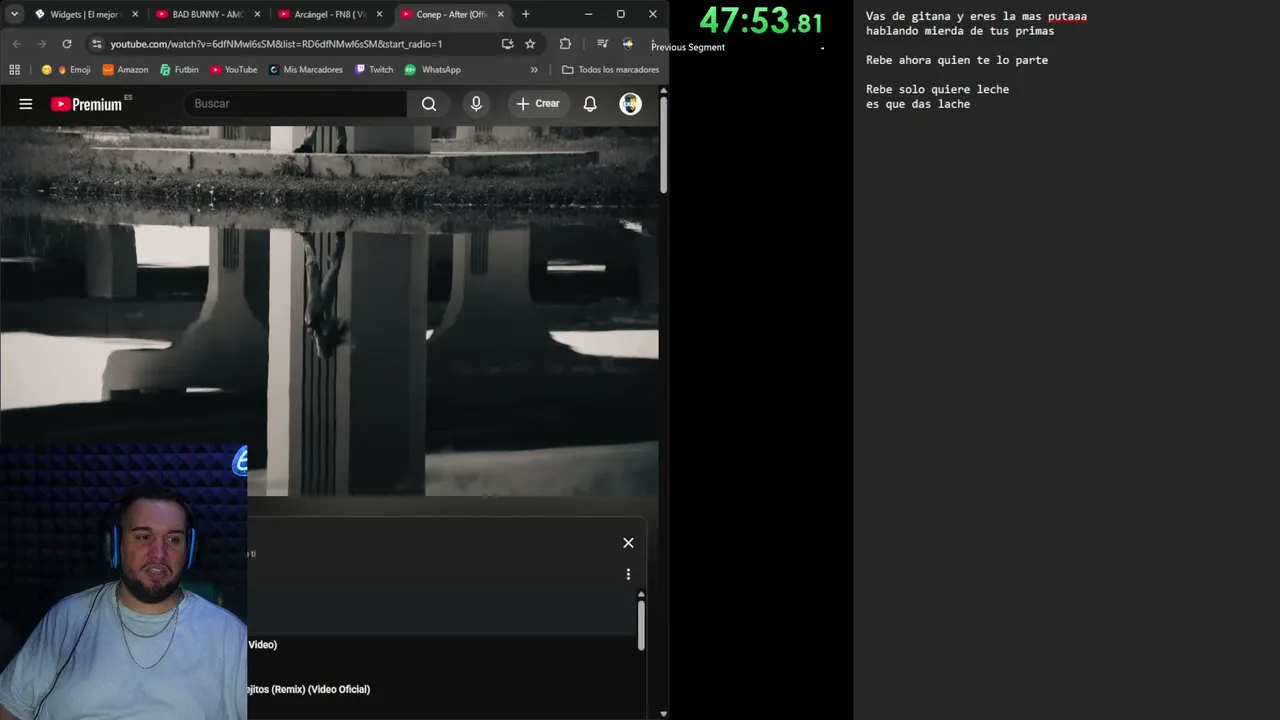Open the YouTube account avatar menu
Viewport: 1280px width, 720px height.
[x=630, y=104]
